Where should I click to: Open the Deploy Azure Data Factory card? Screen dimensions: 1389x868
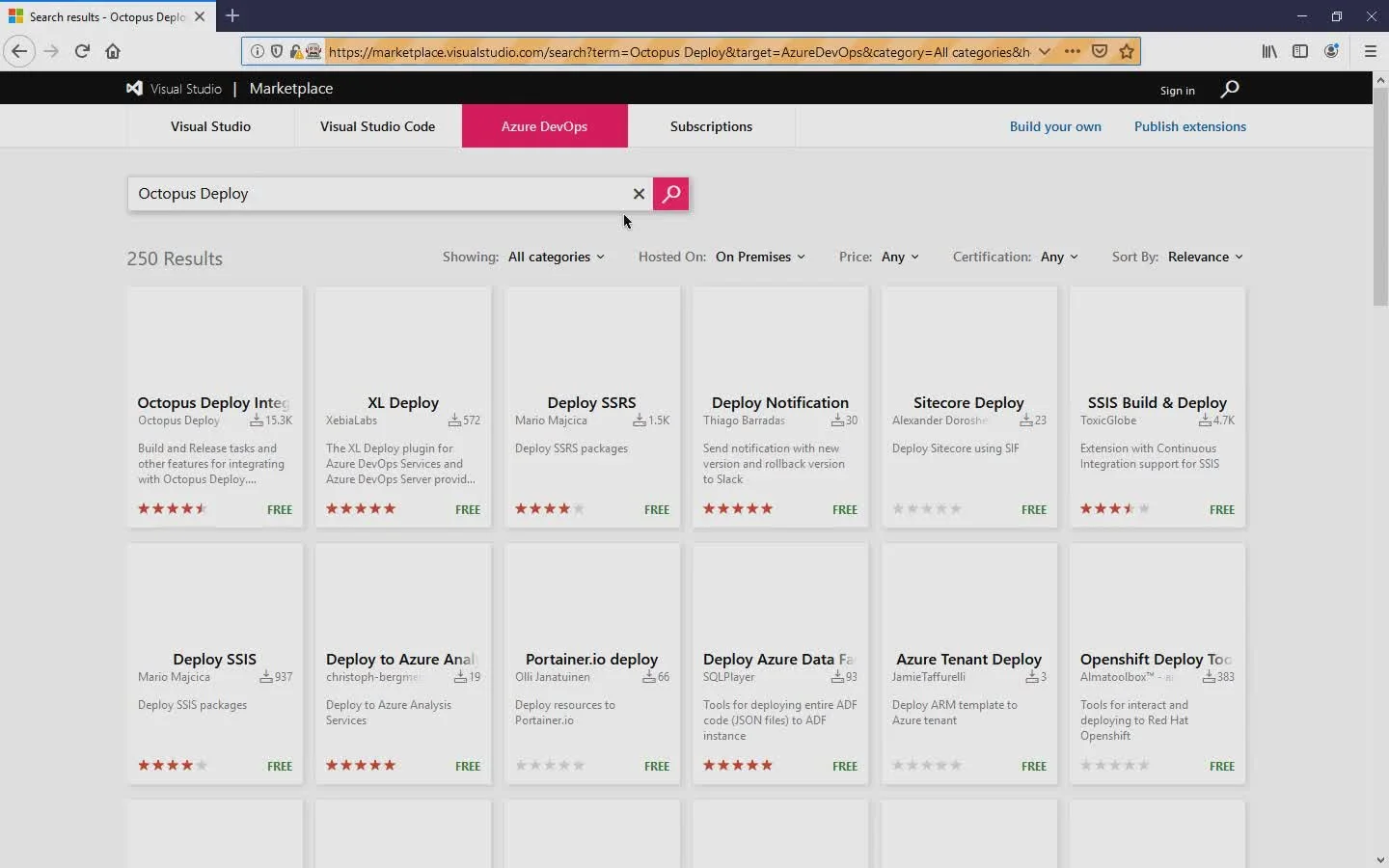pyautogui.click(x=780, y=664)
